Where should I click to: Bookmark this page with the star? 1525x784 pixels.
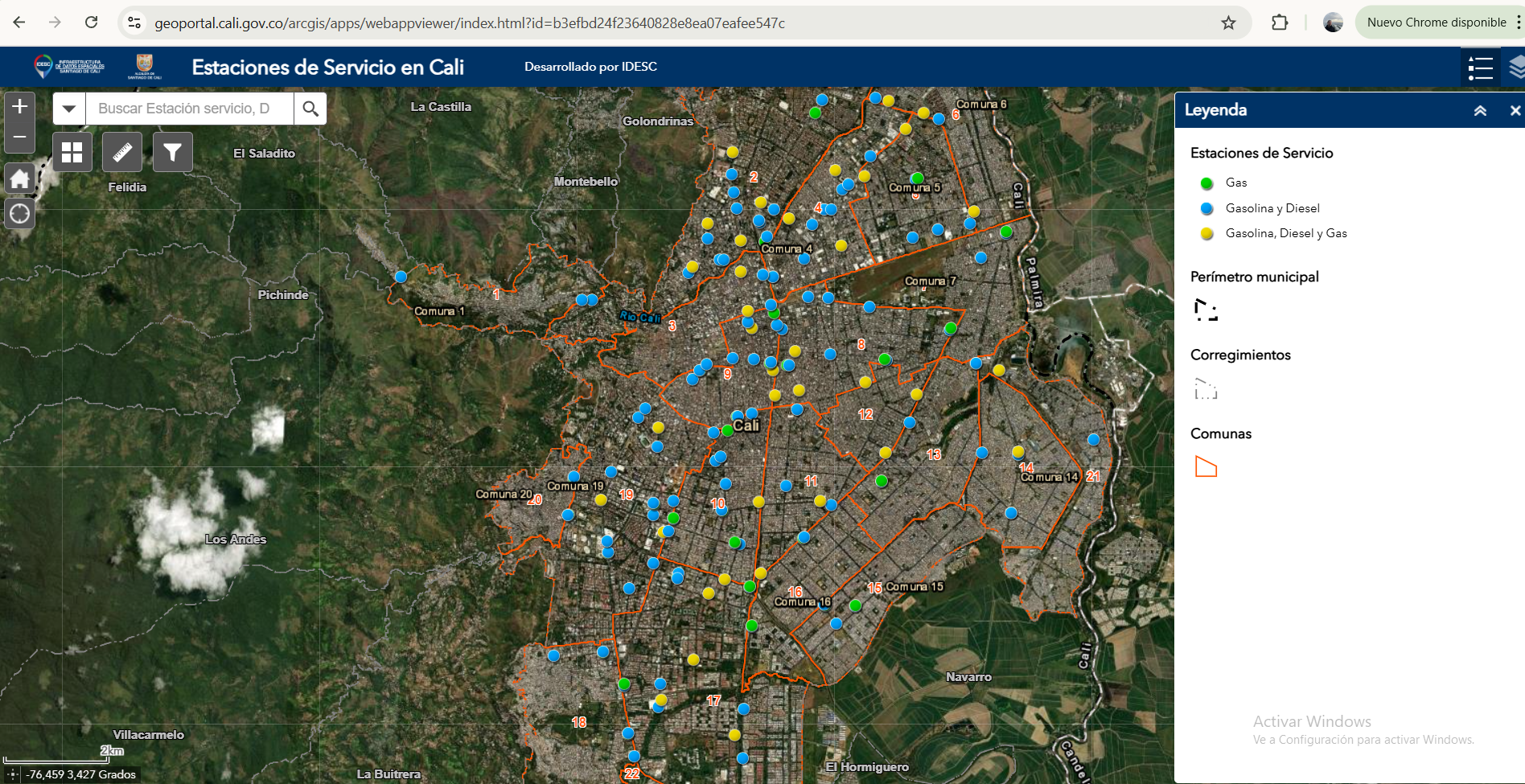pyautogui.click(x=1228, y=23)
